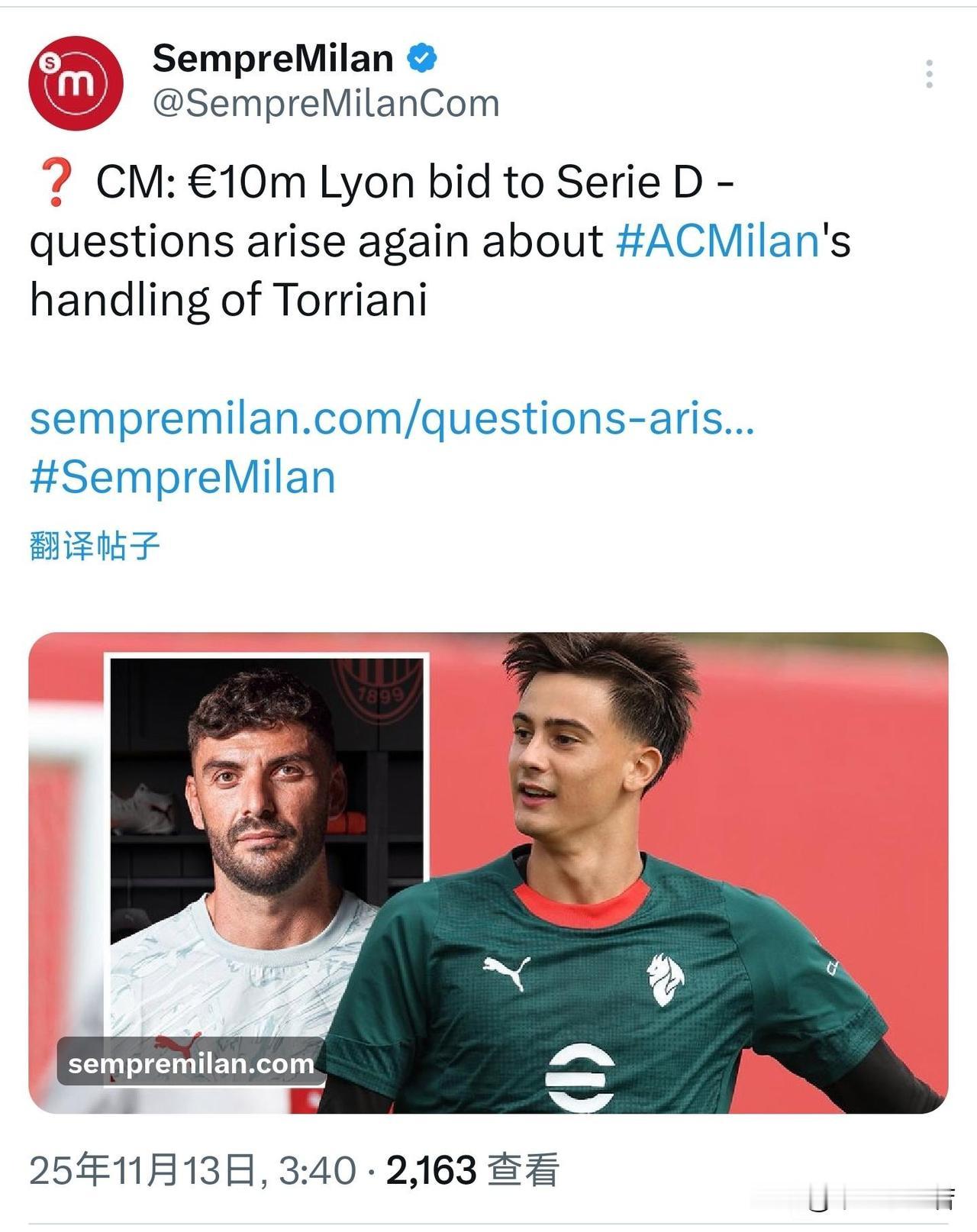Tap 翻译帖子 to translate the post

click(95, 546)
